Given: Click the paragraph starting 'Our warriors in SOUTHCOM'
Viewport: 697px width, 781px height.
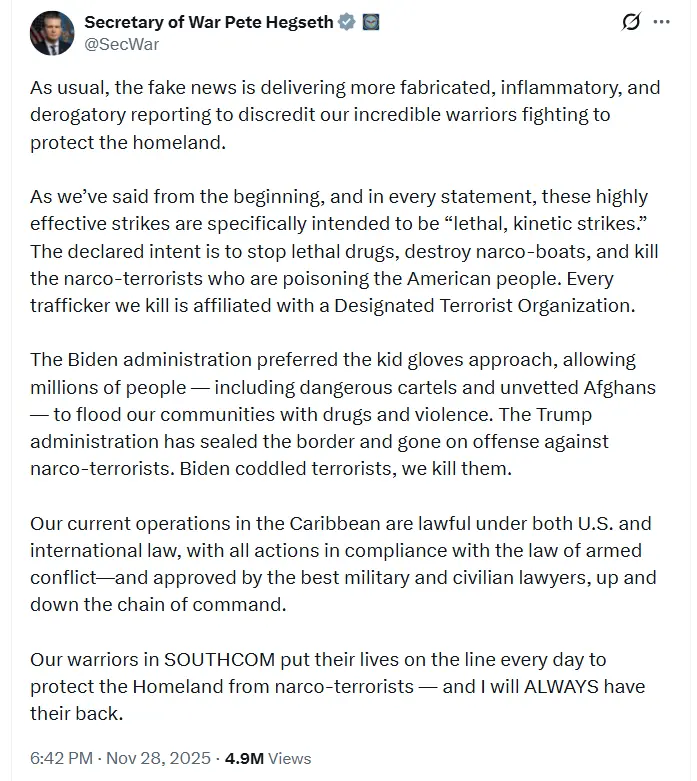Looking at the screenshot, I should (337, 687).
